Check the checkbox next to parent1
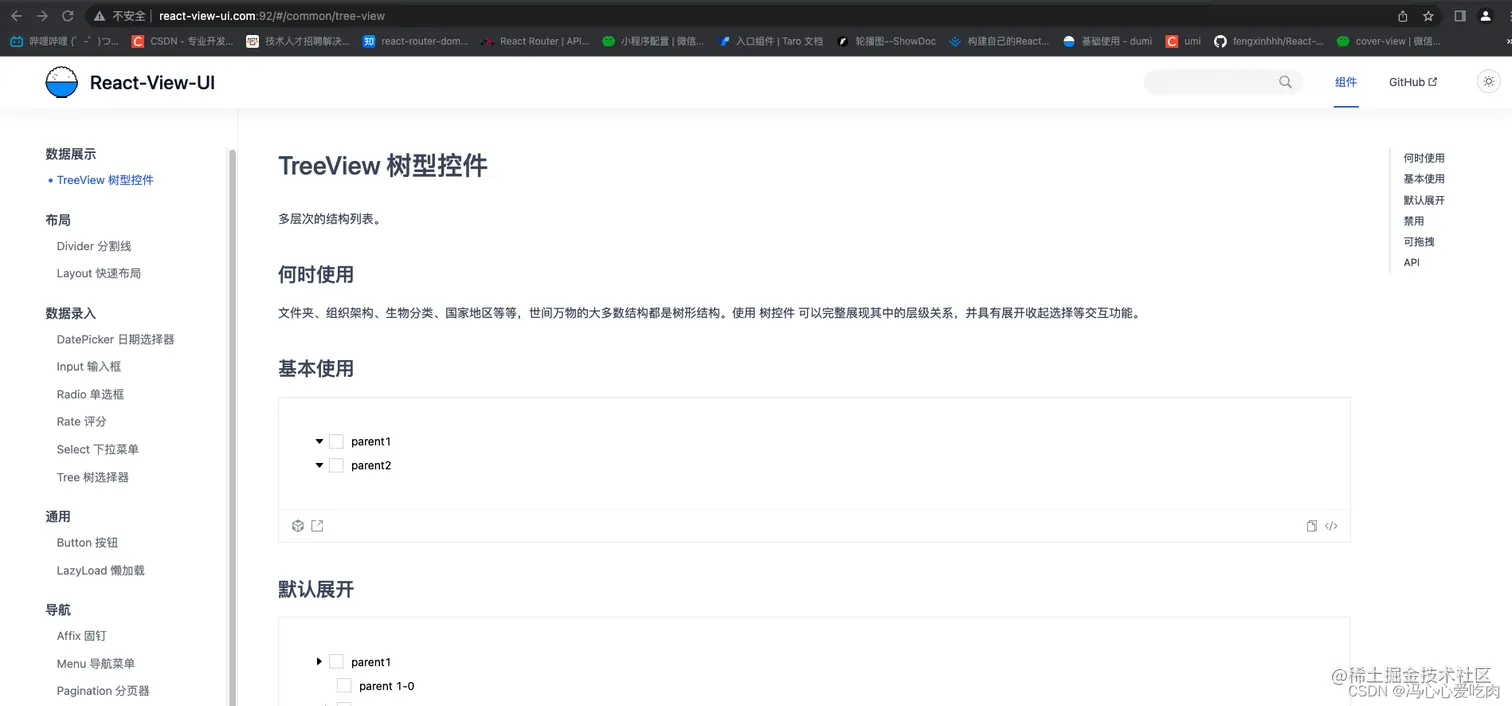The height and width of the screenshot is (706, 1512). [336, 440]
